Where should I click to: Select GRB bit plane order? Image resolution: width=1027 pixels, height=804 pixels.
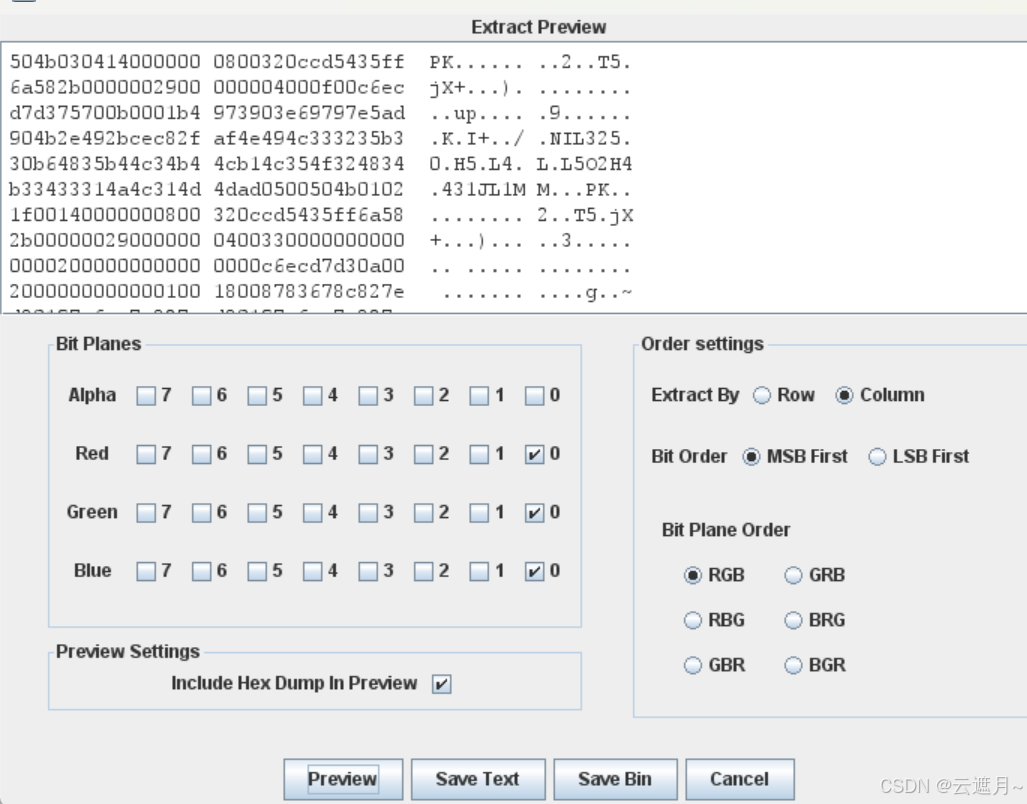pyautogui.click(x=793, y=575)
